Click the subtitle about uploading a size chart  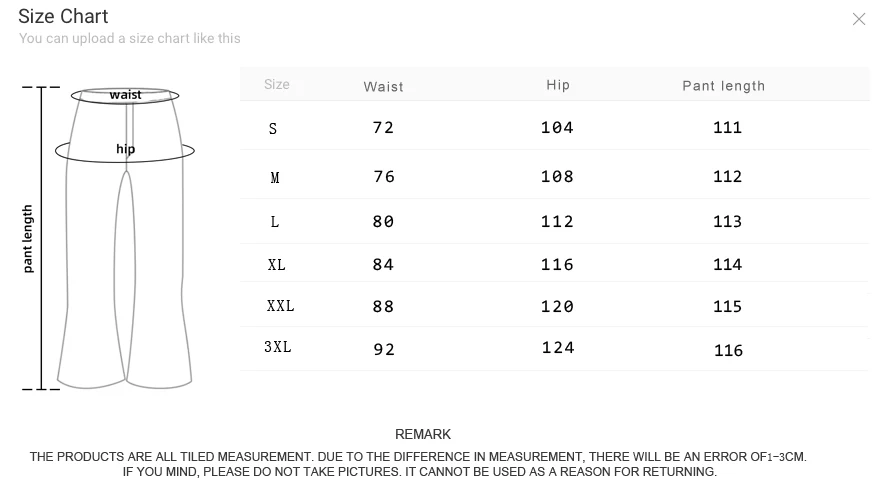click(130, 38)
